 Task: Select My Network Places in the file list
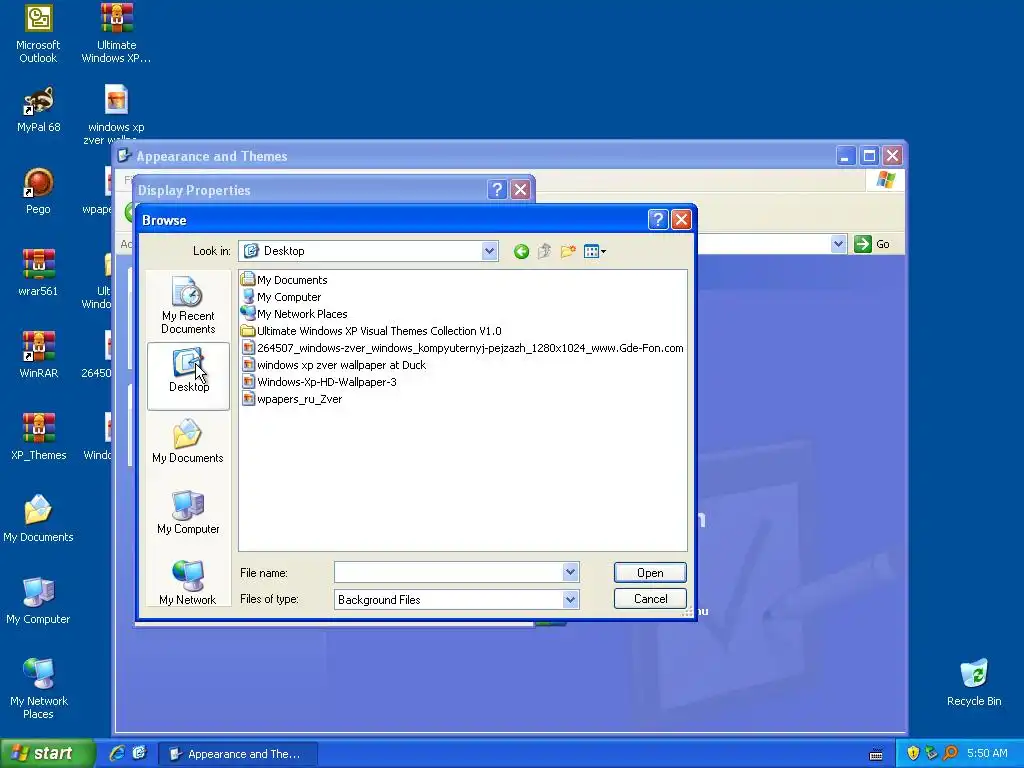[294, 314]
